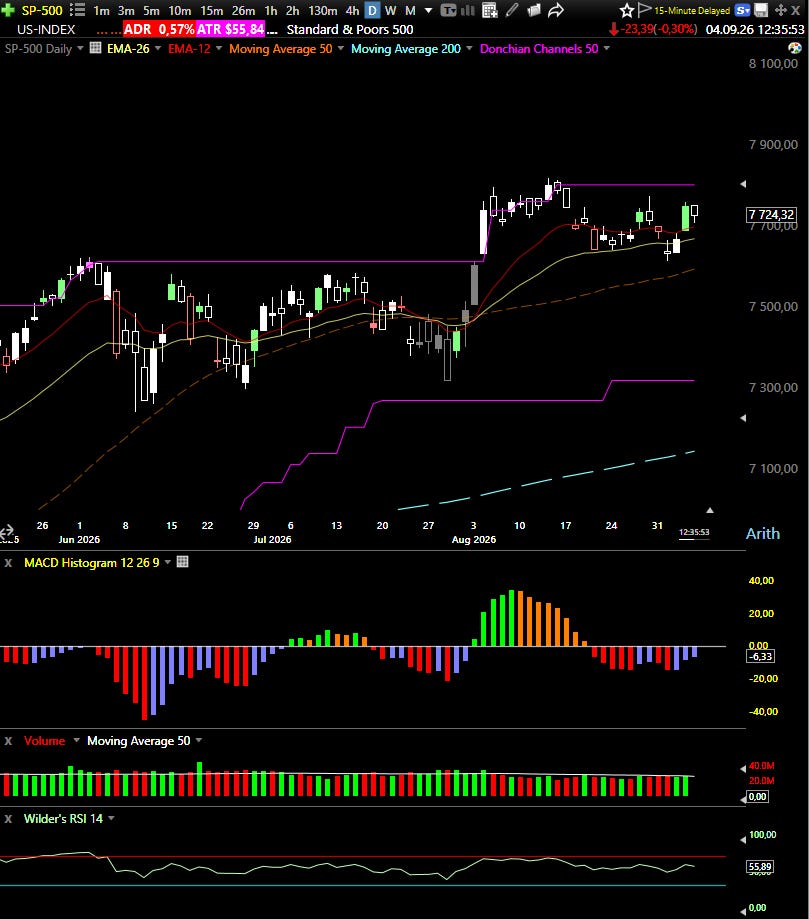Click the green plus add-symbol icon
The height and width of the screenshot is (919, 809).
click(x=8, y=10)
